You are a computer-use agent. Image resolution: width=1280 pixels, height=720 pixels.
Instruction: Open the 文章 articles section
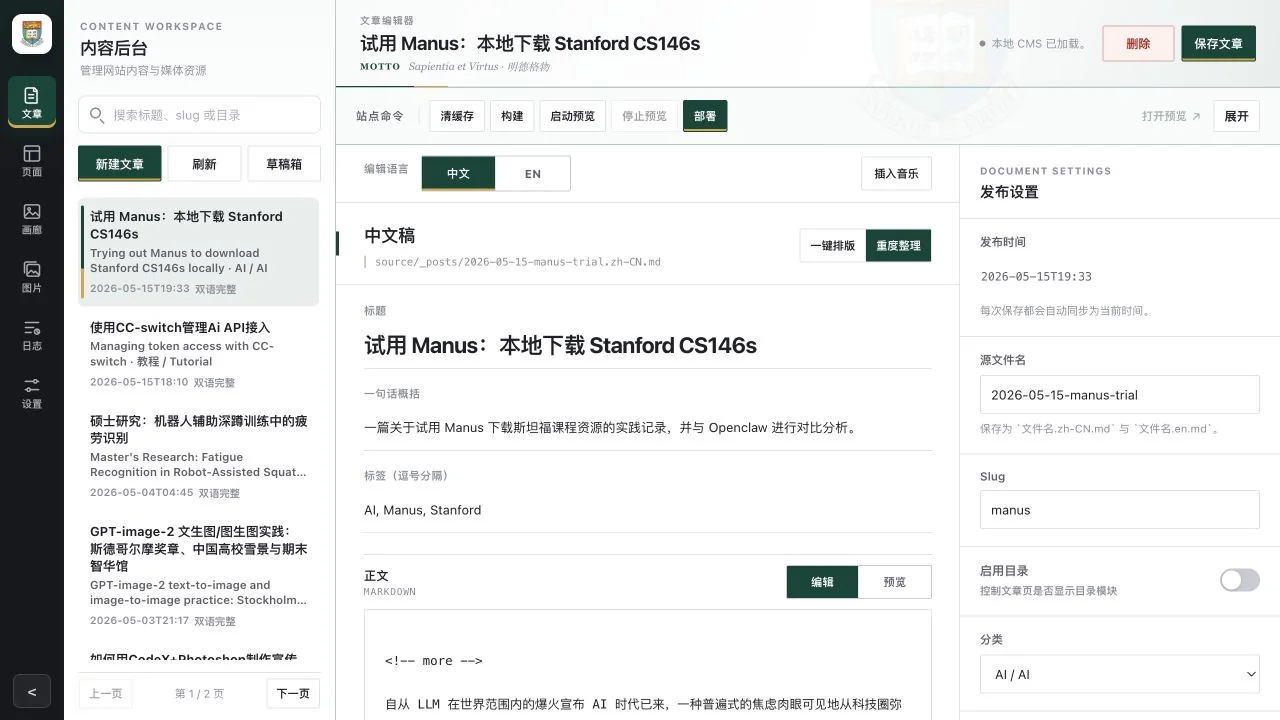[32, 102]
